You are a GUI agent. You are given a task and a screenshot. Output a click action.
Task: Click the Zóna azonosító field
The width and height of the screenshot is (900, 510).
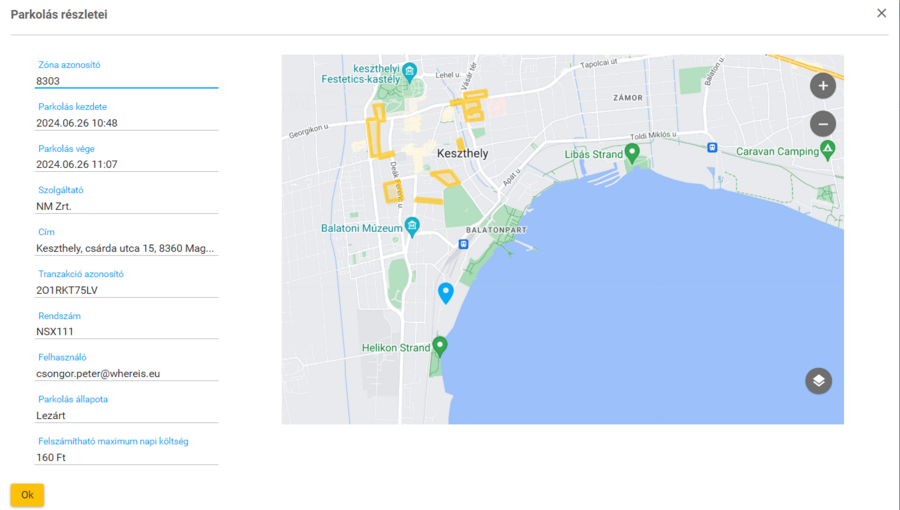point(126,81)
